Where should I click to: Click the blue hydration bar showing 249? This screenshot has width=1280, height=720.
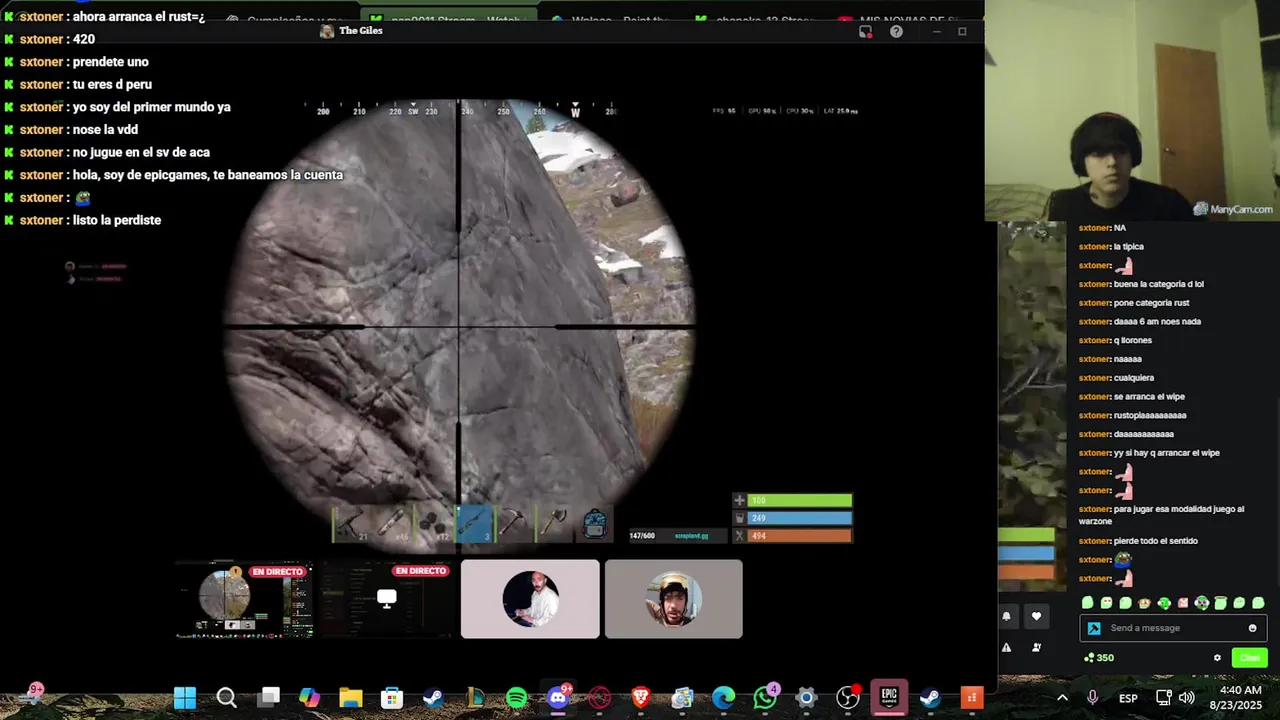(x=800, y=518)
